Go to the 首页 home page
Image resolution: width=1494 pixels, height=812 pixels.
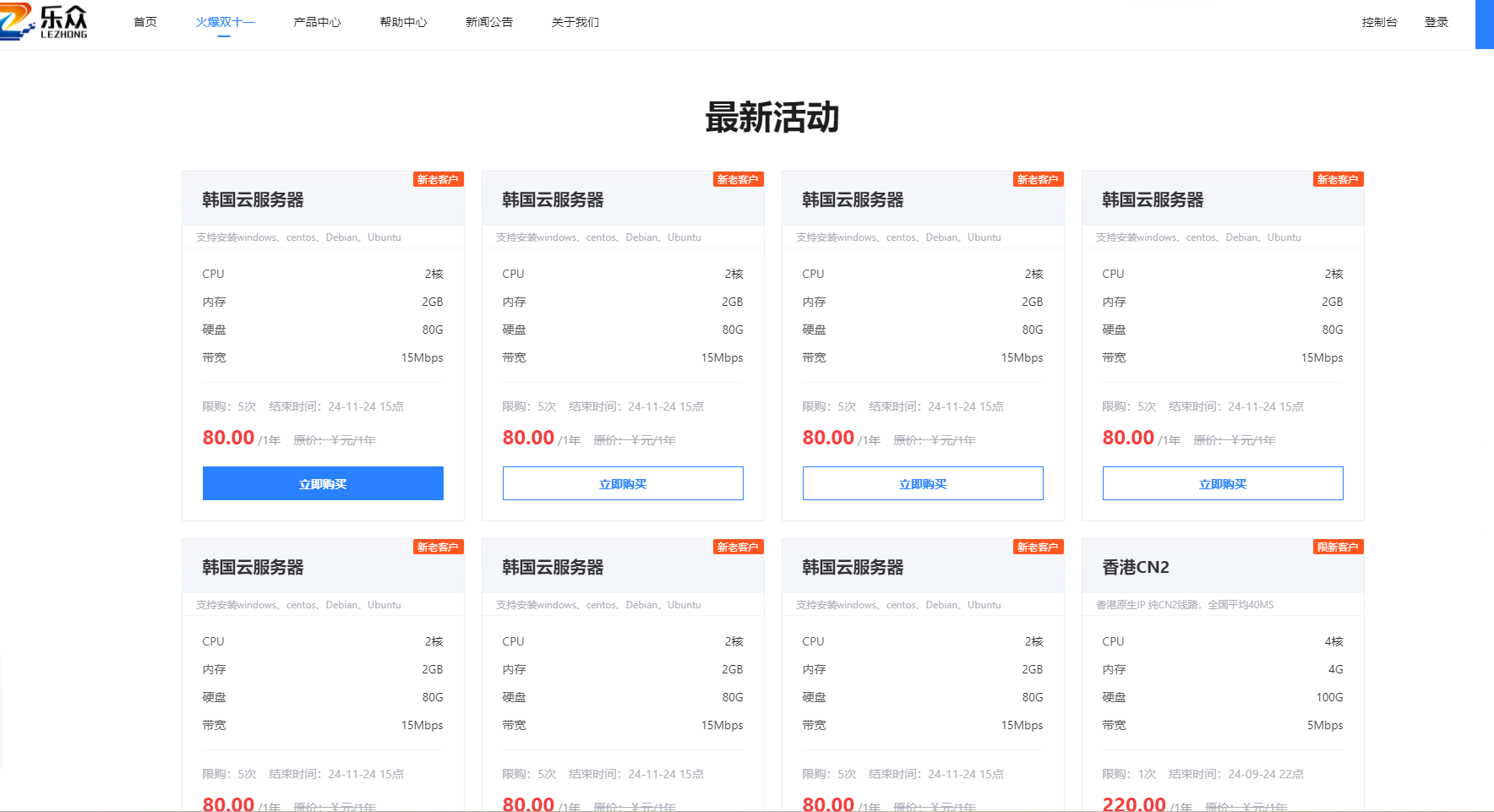click(x=144, y=22)
